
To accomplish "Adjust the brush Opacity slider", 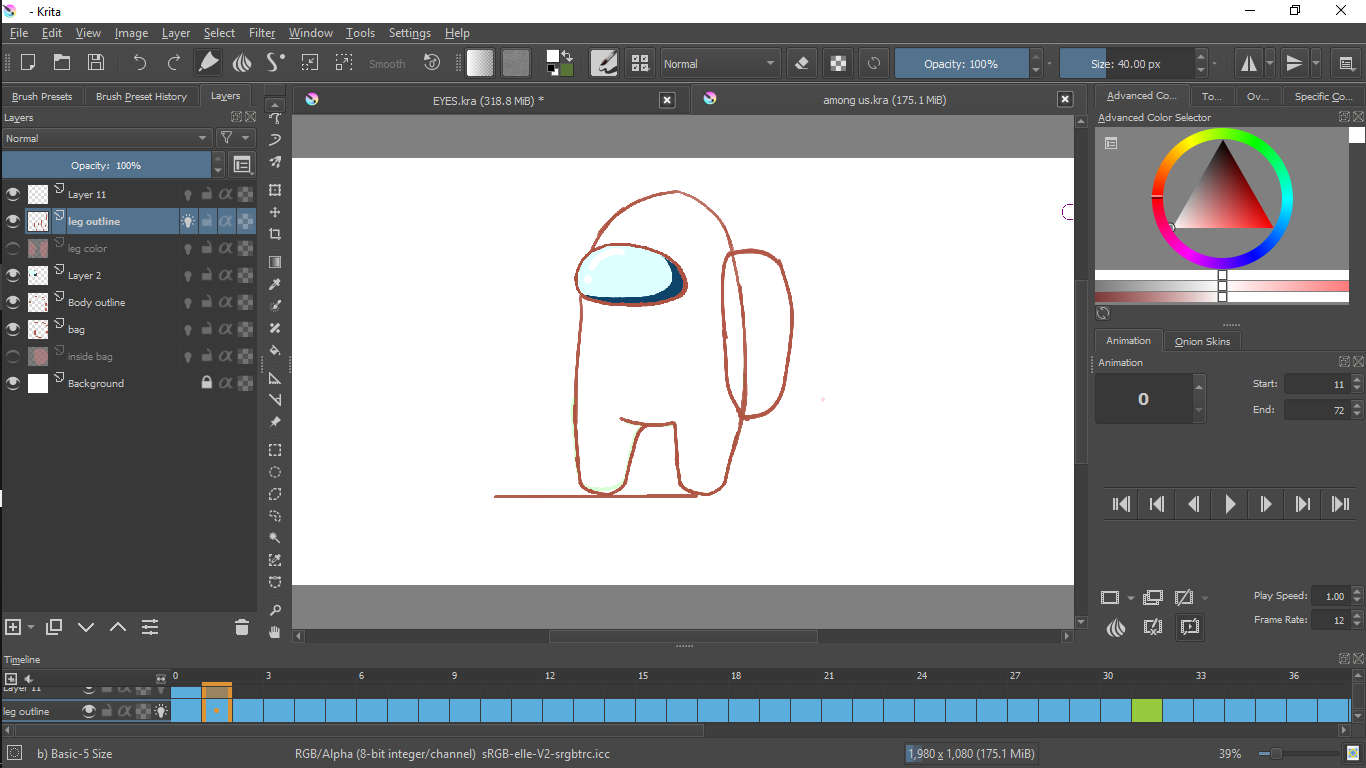I will (961, 63).
